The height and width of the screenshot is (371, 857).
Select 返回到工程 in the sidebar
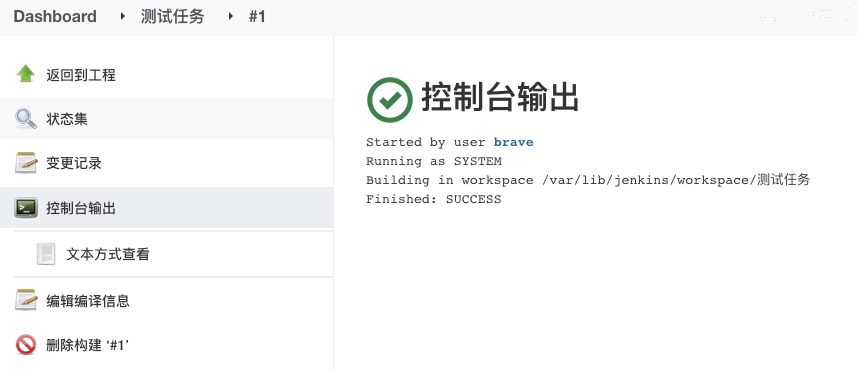[x=81, y=75]
